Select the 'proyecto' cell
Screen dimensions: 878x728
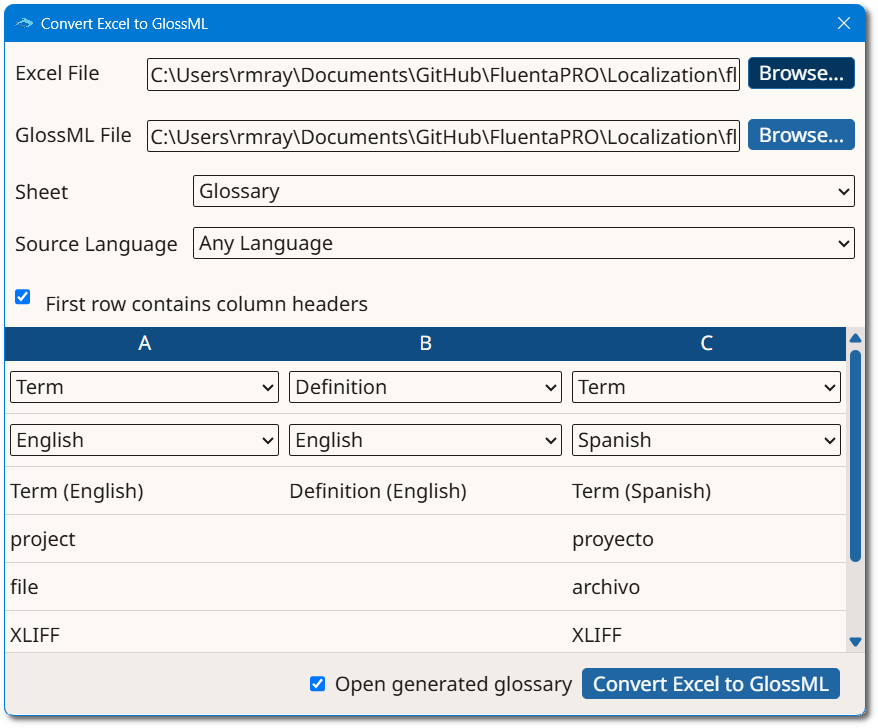(x=707, y=539)
